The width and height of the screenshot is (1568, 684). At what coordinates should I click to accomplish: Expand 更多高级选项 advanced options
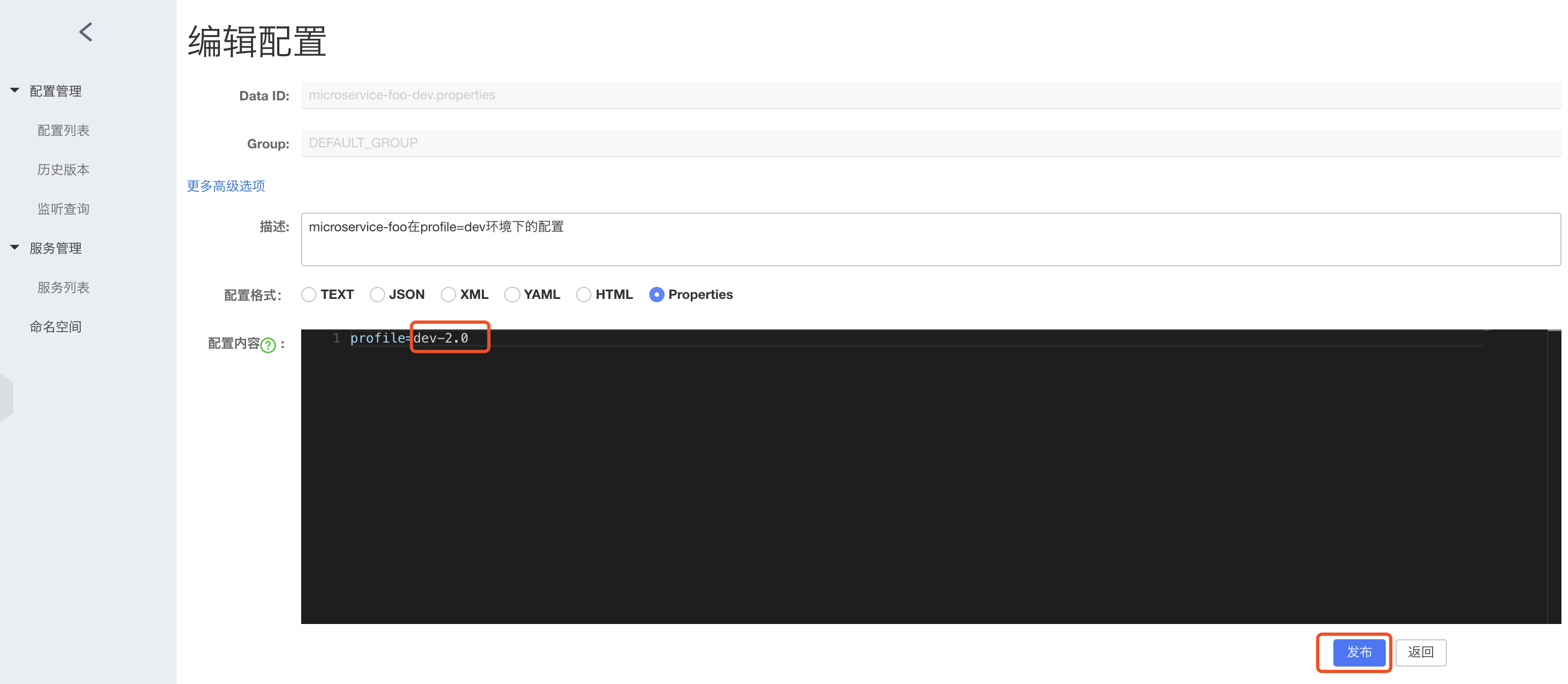tap(225, 185)
